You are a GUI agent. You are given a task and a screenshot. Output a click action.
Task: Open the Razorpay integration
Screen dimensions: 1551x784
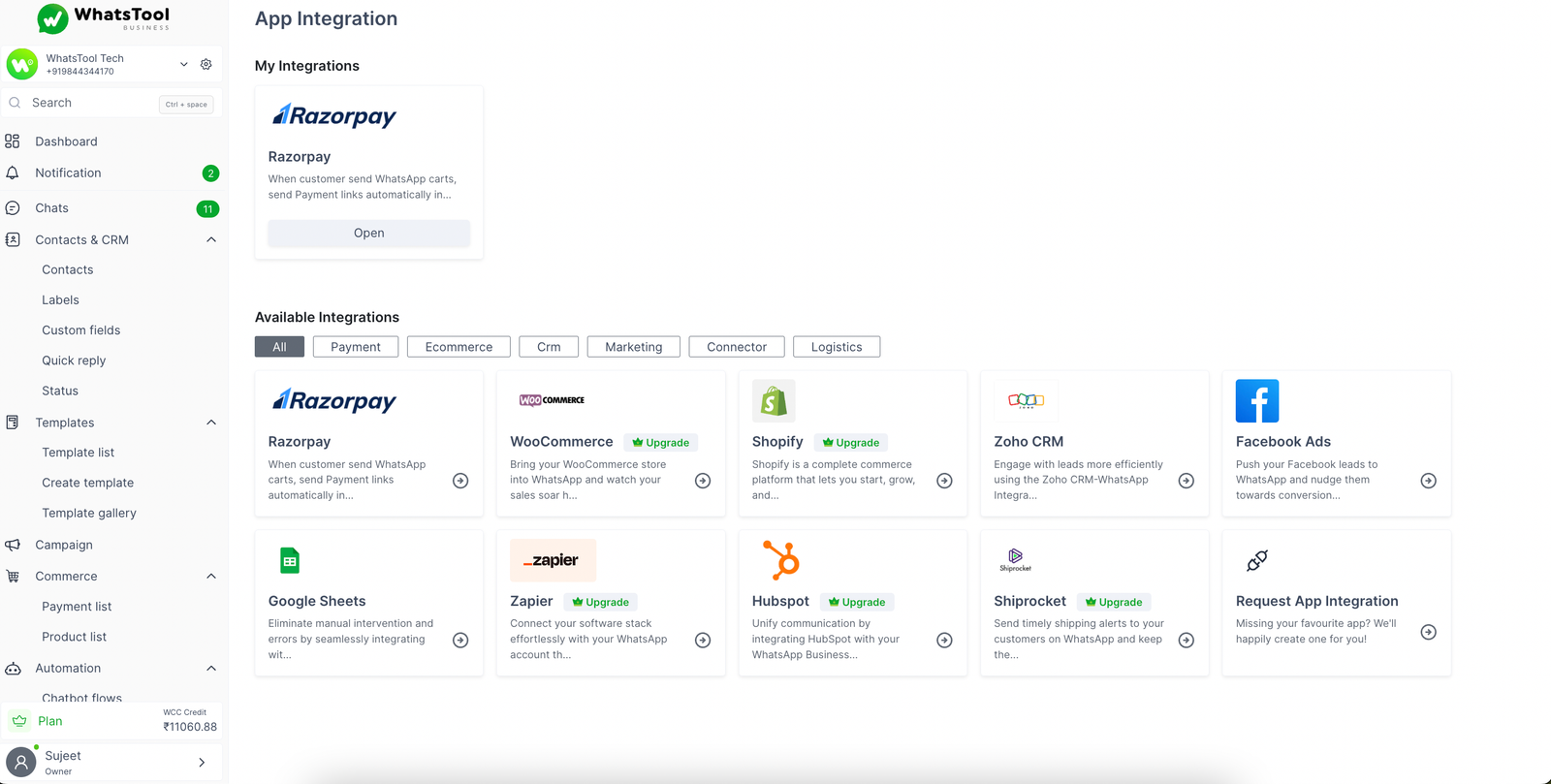click(369, 233)
